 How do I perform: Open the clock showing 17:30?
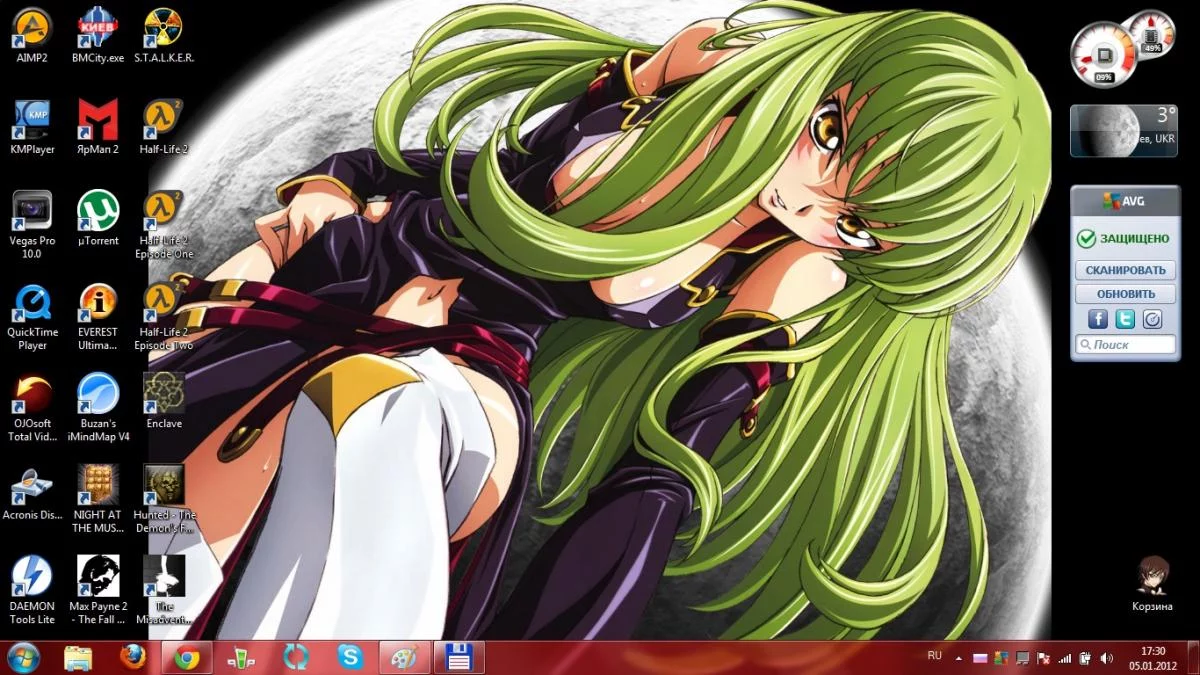click(1152, 658)
